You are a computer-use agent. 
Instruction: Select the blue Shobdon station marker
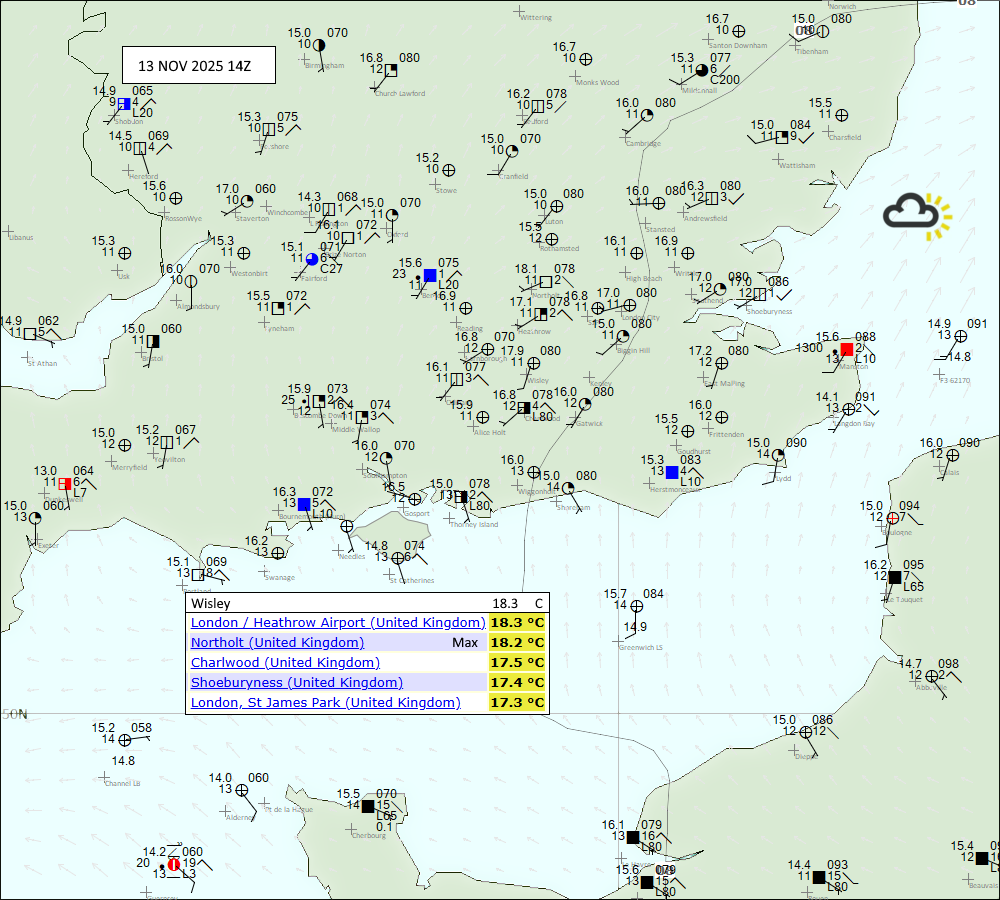pyautogui.click(x=124, y=103)
